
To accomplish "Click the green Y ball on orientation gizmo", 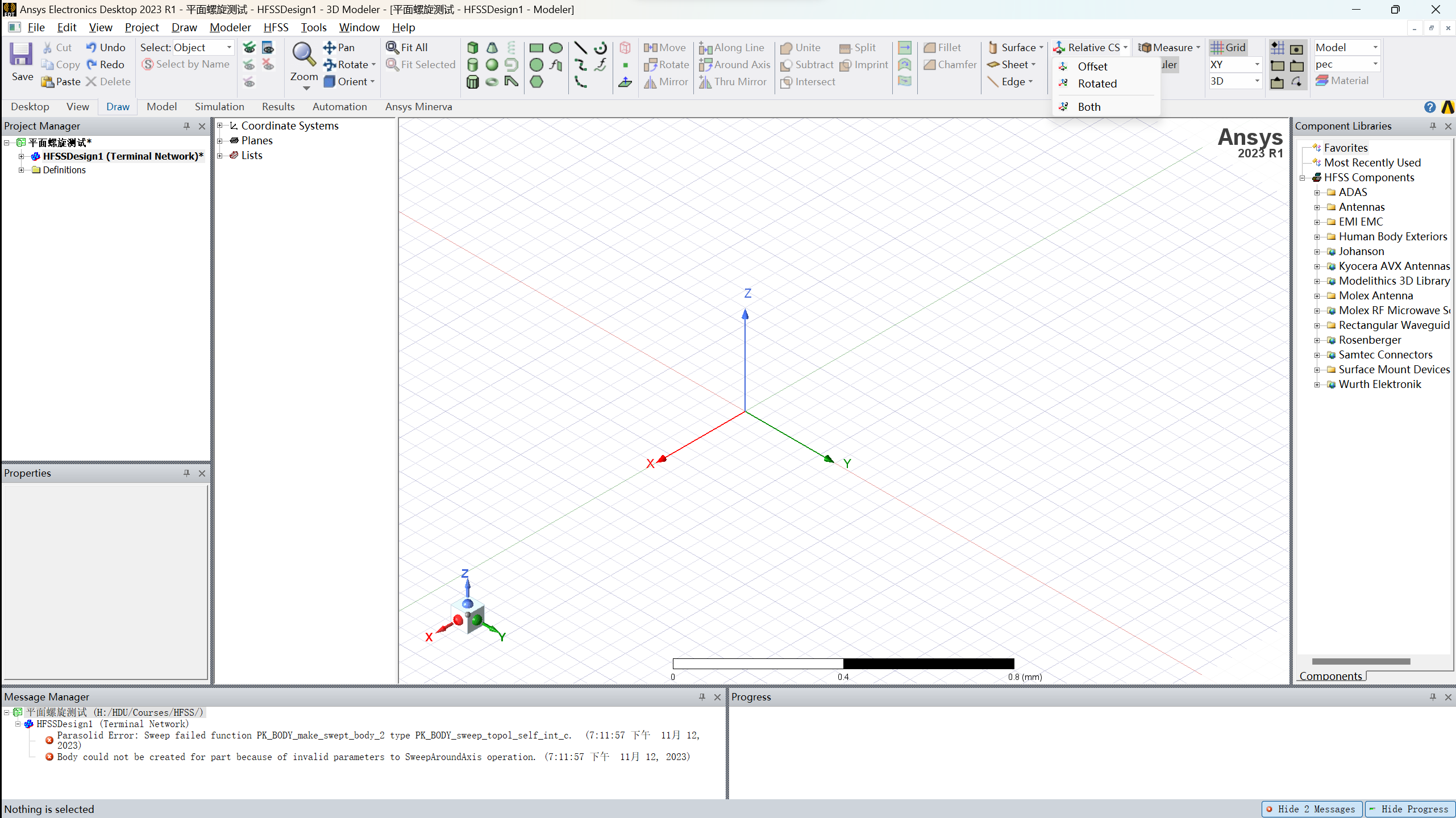I will [x=477, y=620].
